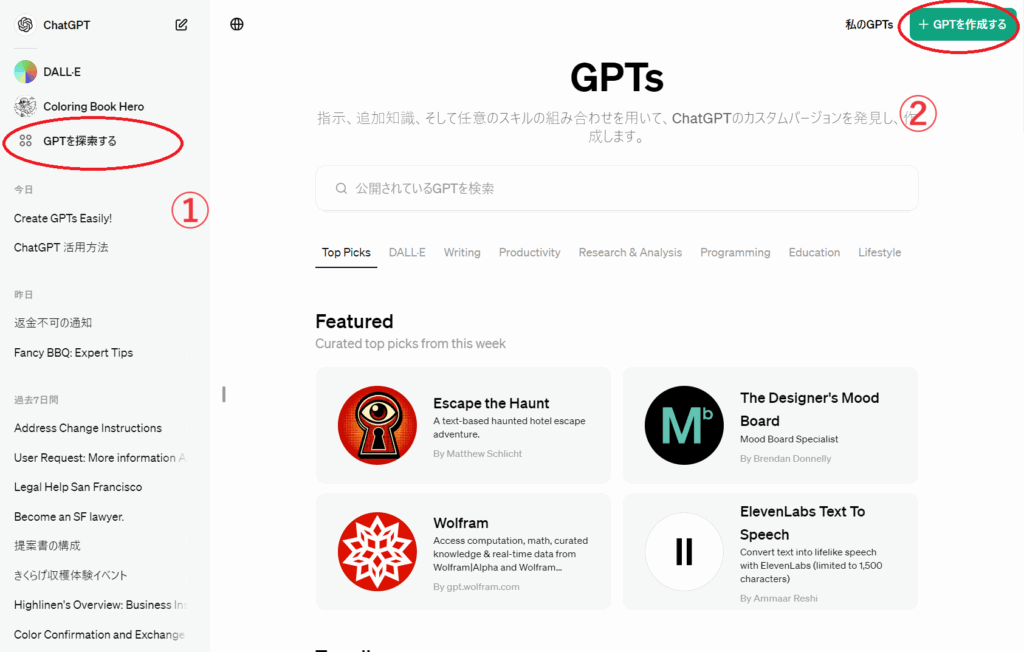
Task: Open the Wolfram red snowflake icon
Action: tap(377, 551)
